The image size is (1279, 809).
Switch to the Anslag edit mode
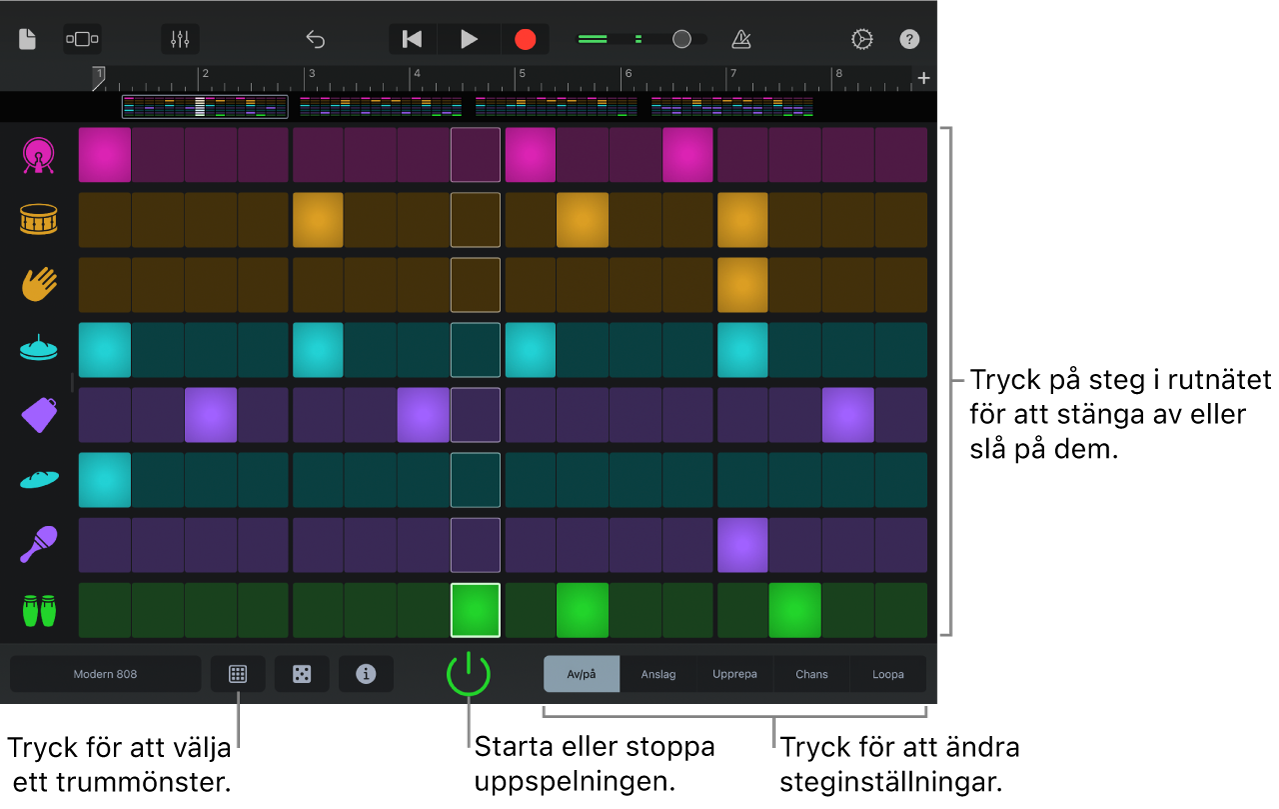tap(658, 674)
